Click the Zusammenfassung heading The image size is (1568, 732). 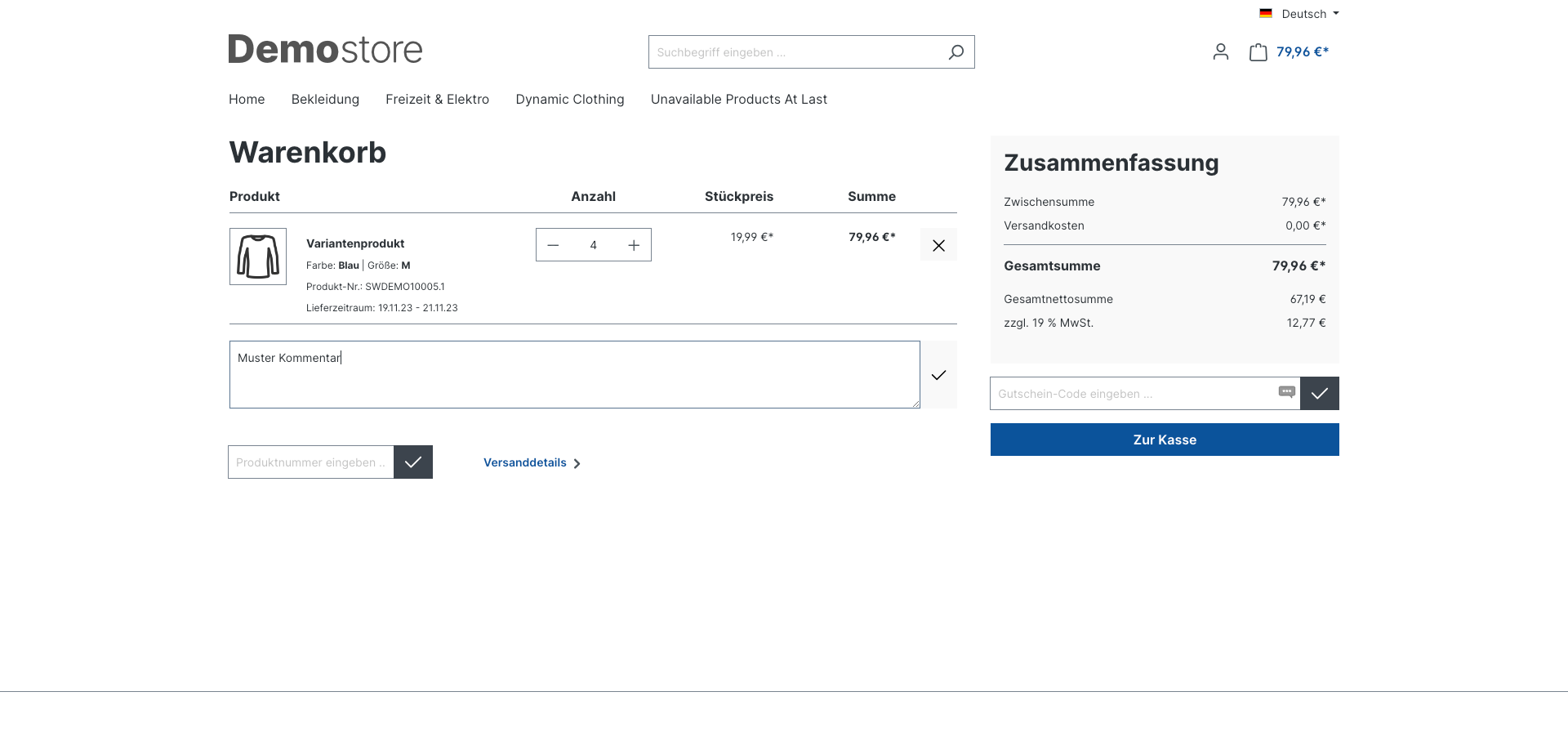pyautogui.click(x=1111, y=163)
